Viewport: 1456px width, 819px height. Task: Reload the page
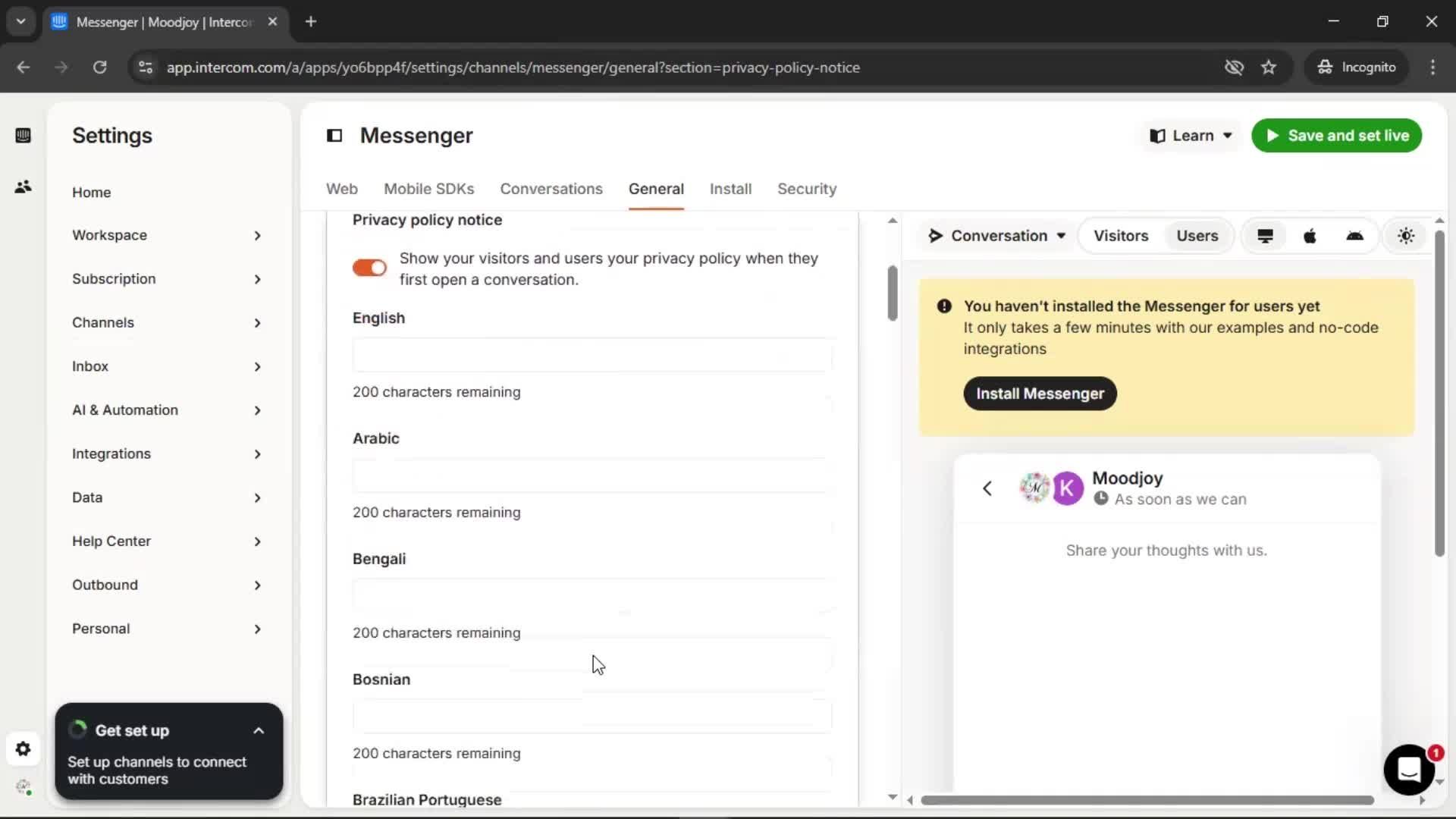(x=99, y=67)
